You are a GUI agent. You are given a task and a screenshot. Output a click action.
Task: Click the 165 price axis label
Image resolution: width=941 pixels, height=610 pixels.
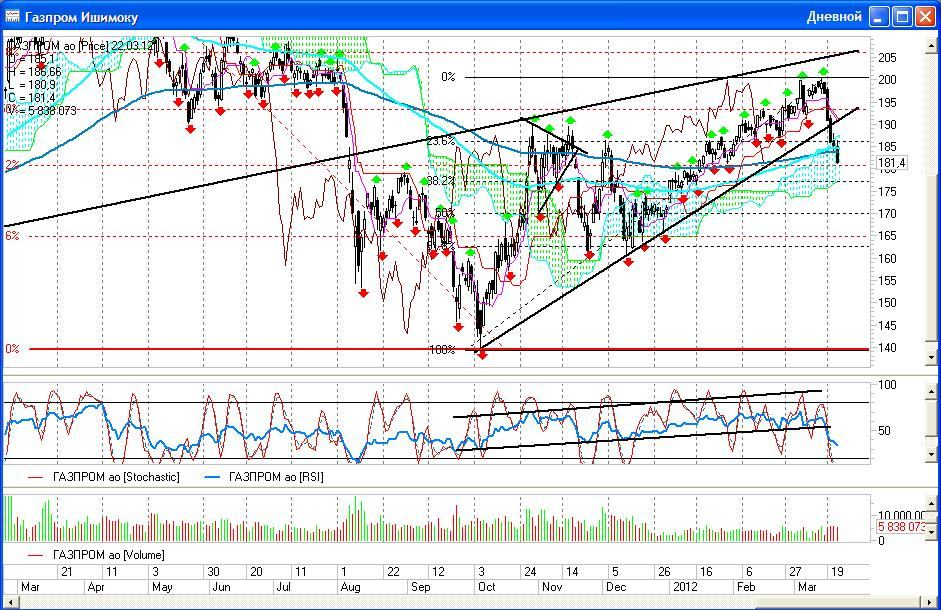pyautogui.click(x=887, y=236)
